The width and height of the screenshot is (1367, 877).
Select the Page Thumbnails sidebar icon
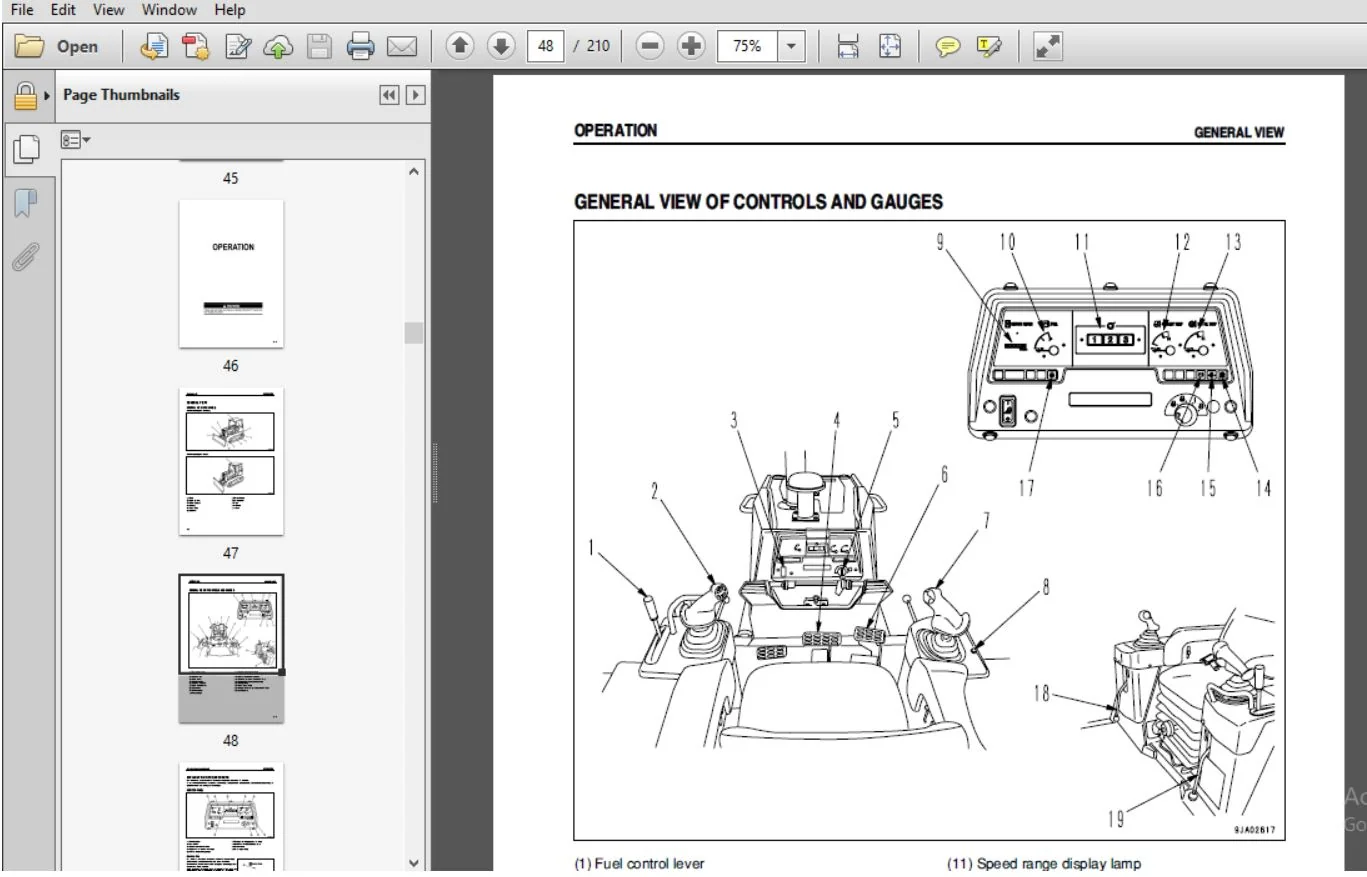click(x=25, y=149)
